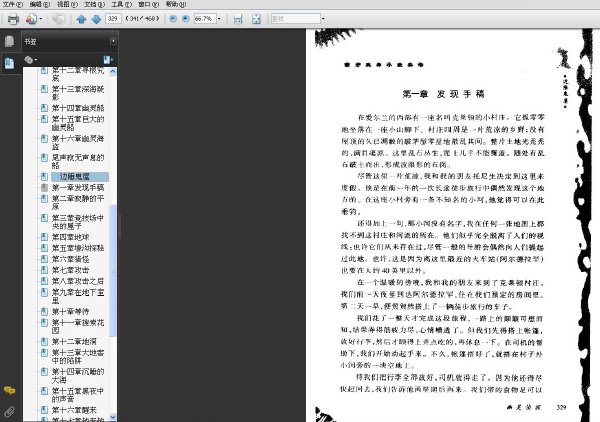Go to previous page with up arrow
Viewport: 600px width, 422px height.
click(81, 19)
